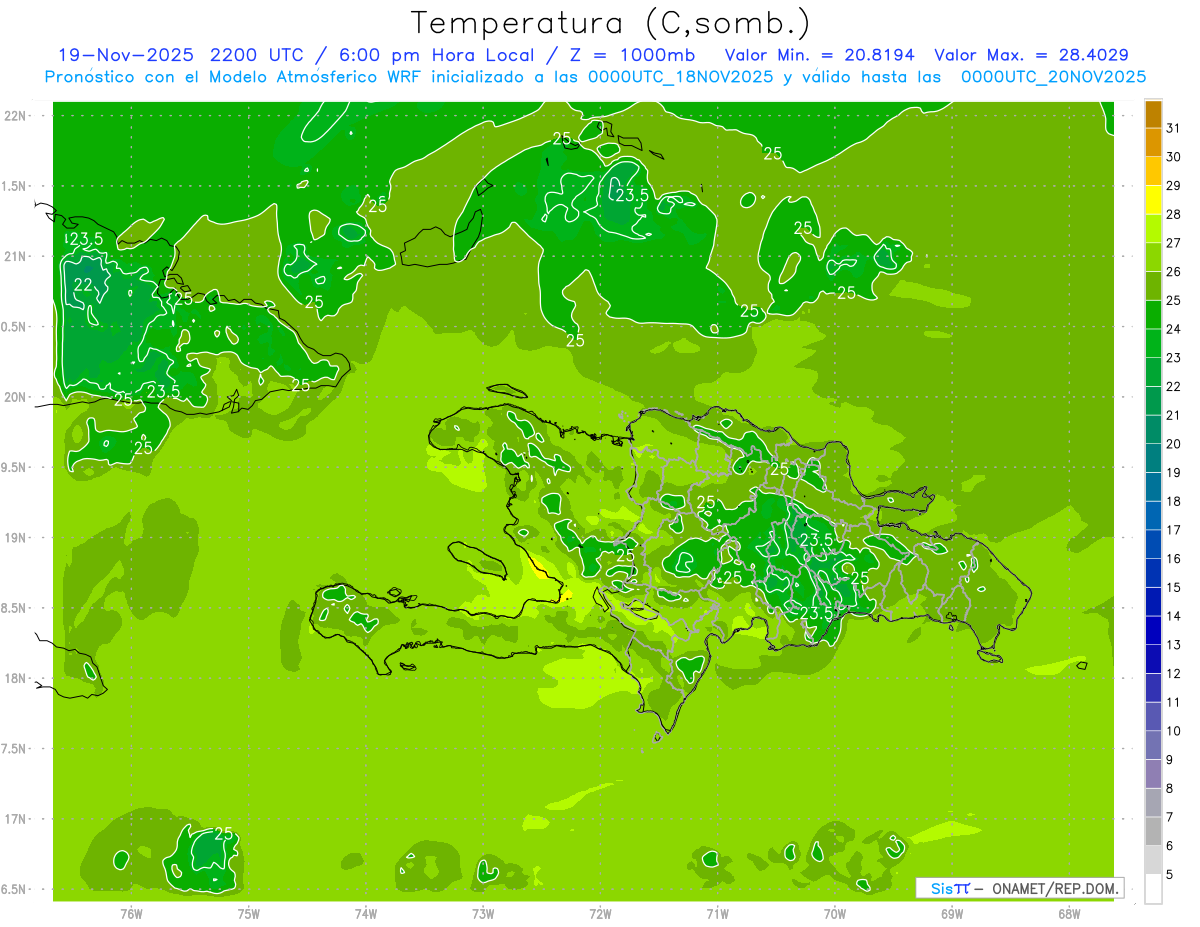Image resolution: width=1200 pixels, height=927 pixels.
Task: Click the "Valor Min. = 20.8194" readout
Action: 819,55
